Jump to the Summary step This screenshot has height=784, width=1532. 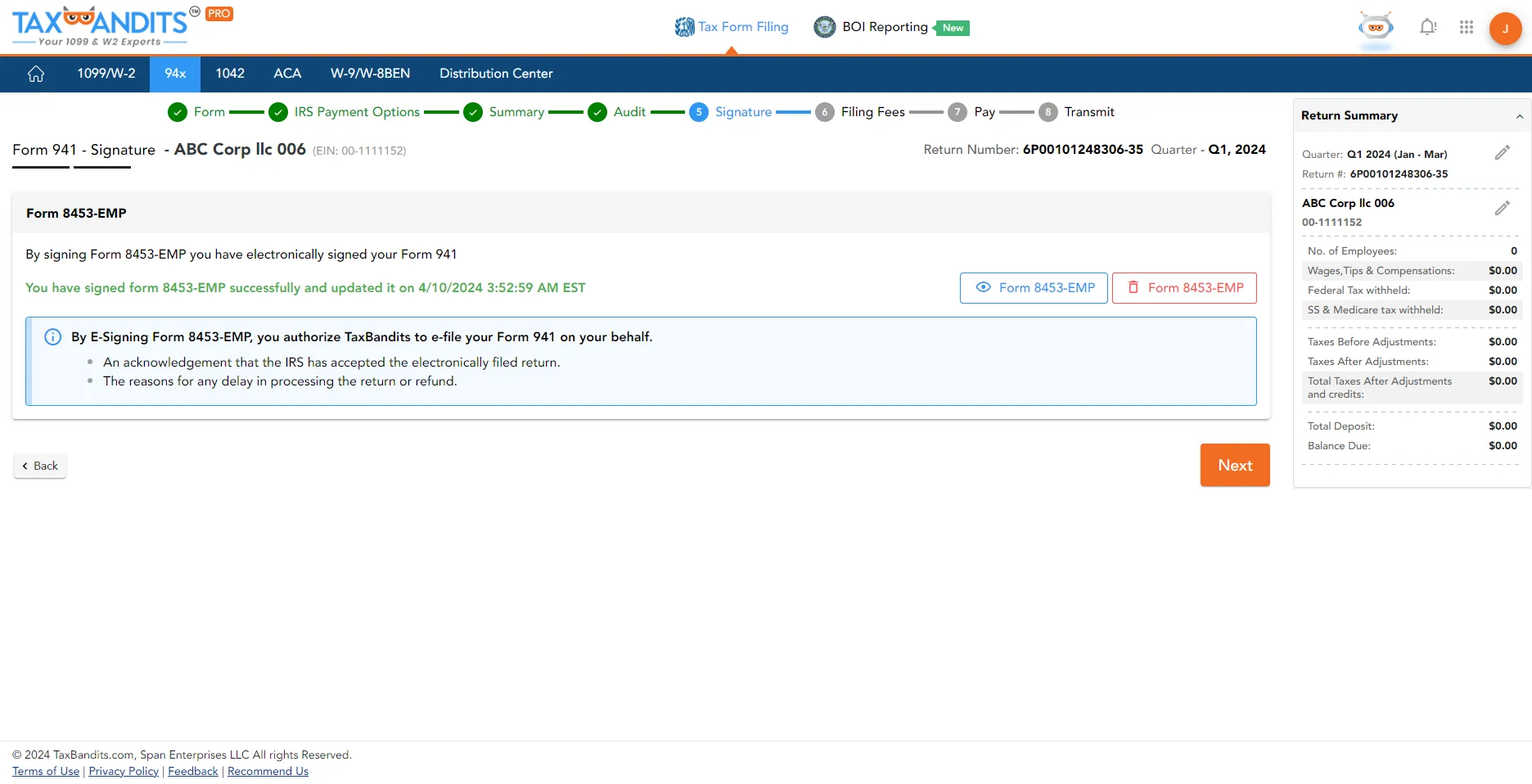(516, 112)
